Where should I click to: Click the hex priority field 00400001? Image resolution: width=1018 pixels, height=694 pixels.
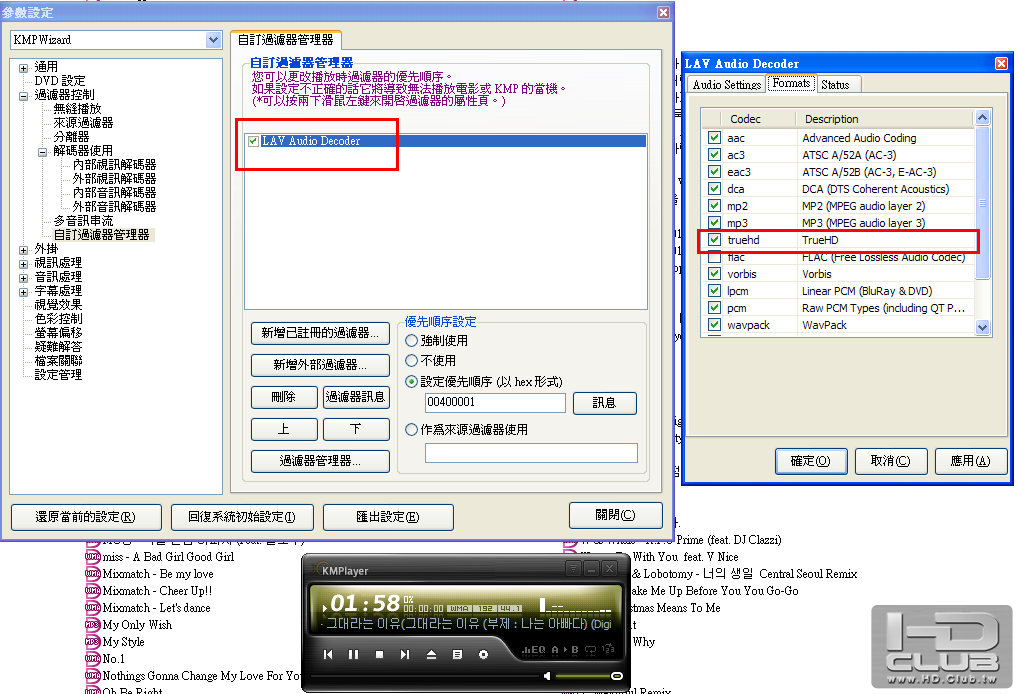point(495,403)
